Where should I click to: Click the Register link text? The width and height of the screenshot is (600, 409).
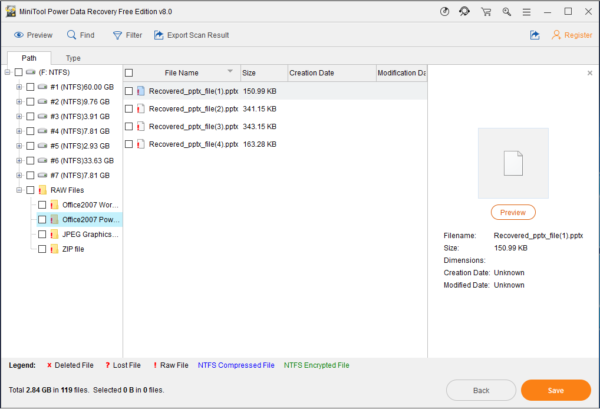pos(578,35)
